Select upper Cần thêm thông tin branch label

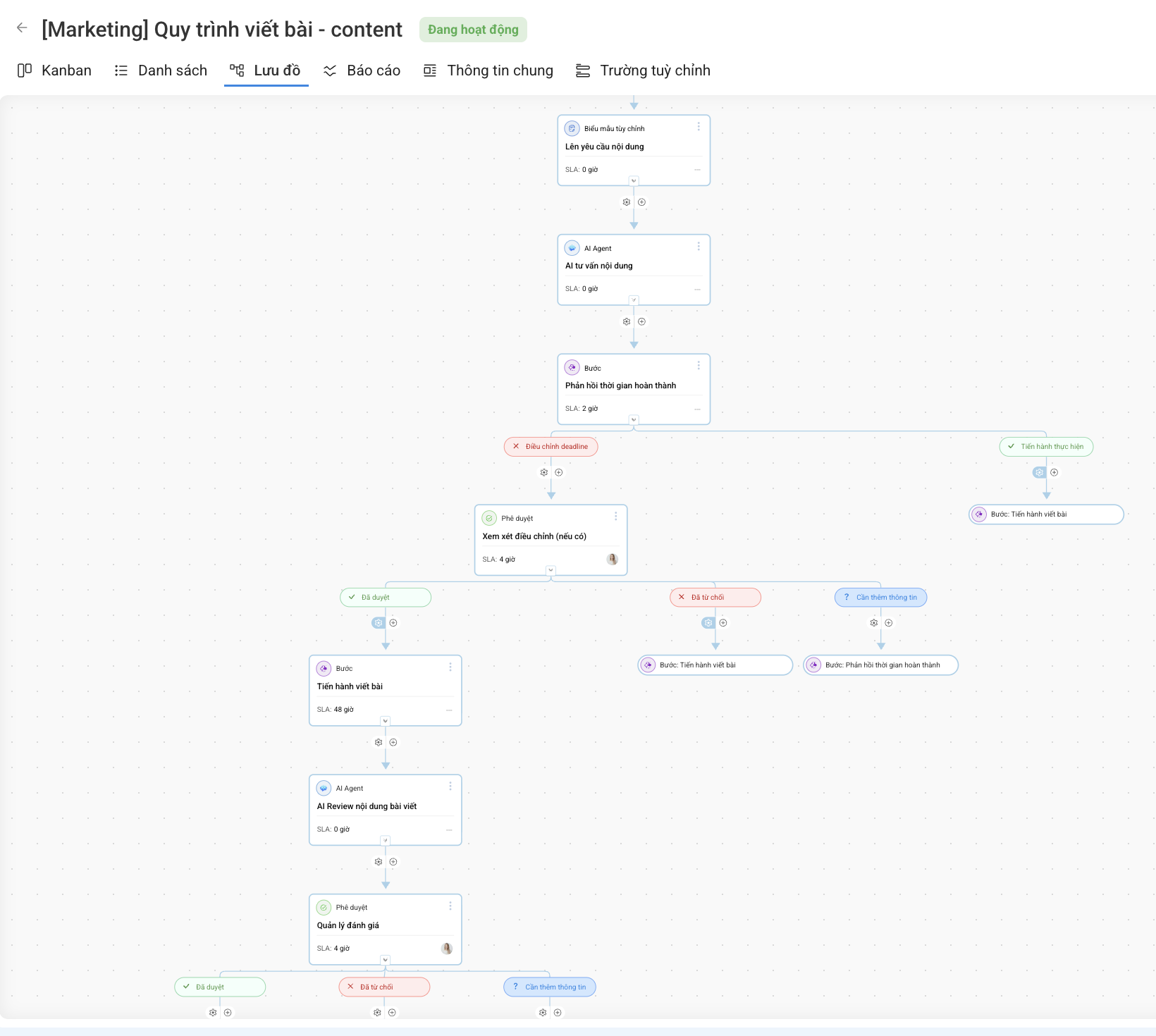coord(881,598)
